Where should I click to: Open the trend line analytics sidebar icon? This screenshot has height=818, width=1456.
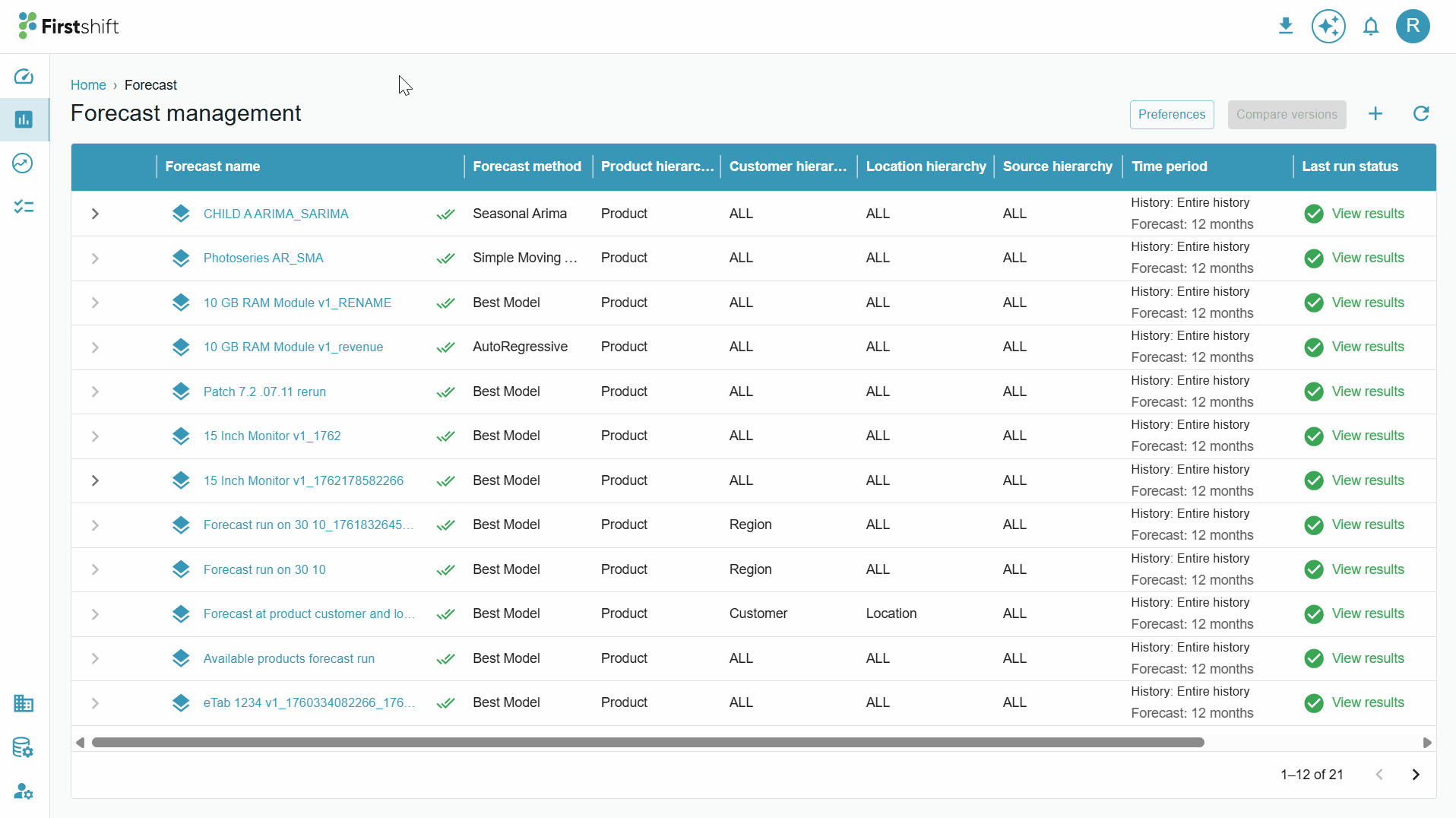pyautogui.click(x=24, y=163)
